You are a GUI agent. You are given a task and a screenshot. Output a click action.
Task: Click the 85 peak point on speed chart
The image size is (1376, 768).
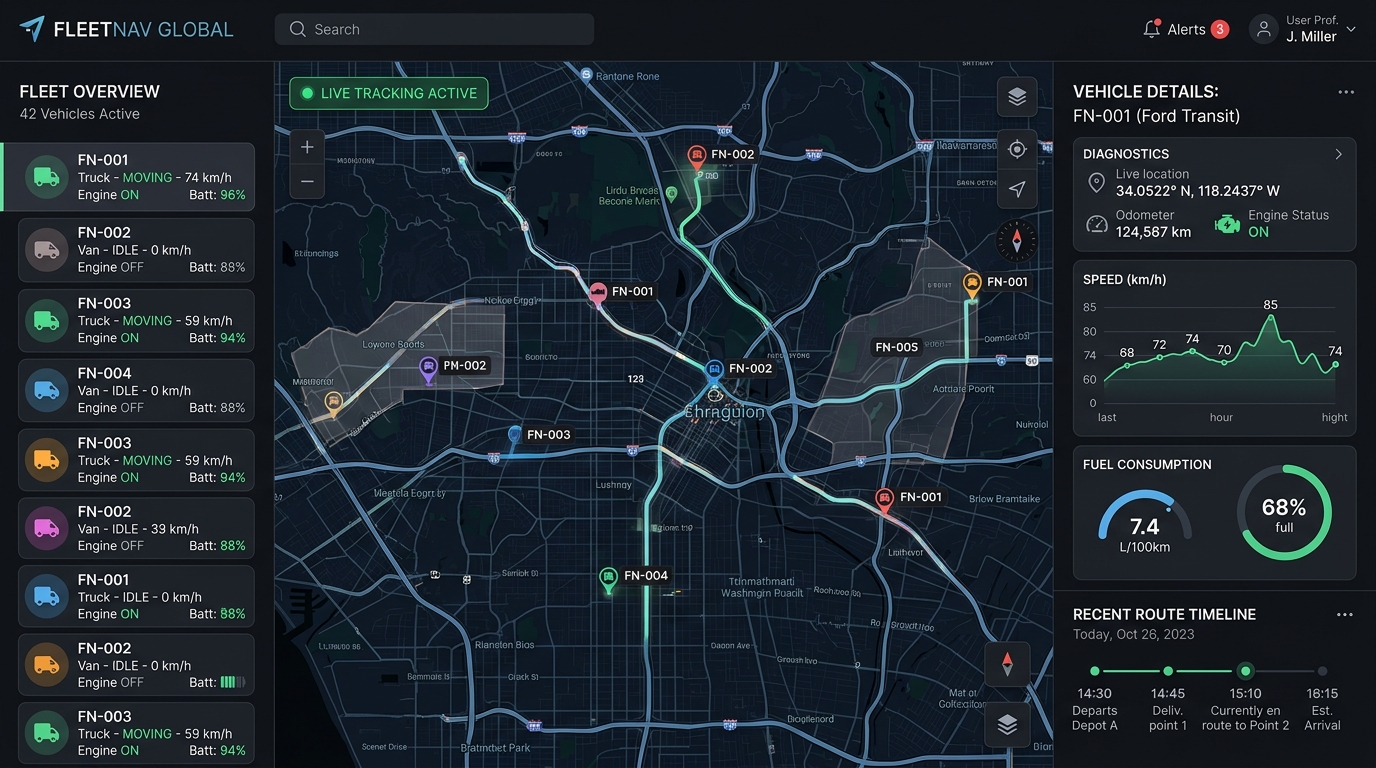[1271, 317]
